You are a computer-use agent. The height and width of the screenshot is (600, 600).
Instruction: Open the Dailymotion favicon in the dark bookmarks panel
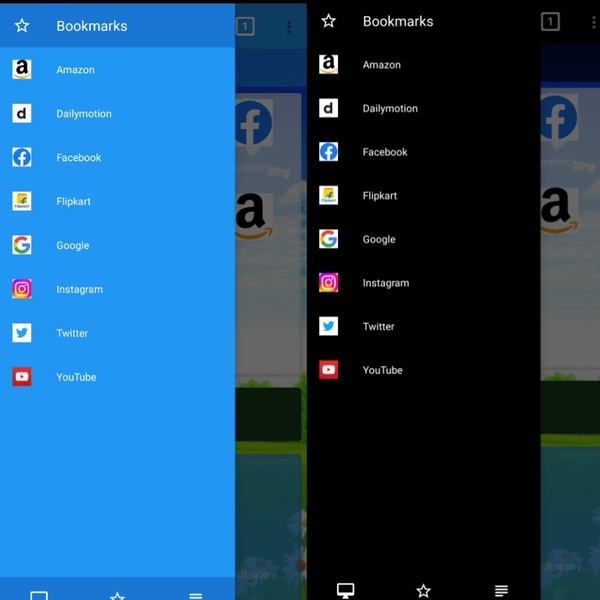click(x=328, y=108)
